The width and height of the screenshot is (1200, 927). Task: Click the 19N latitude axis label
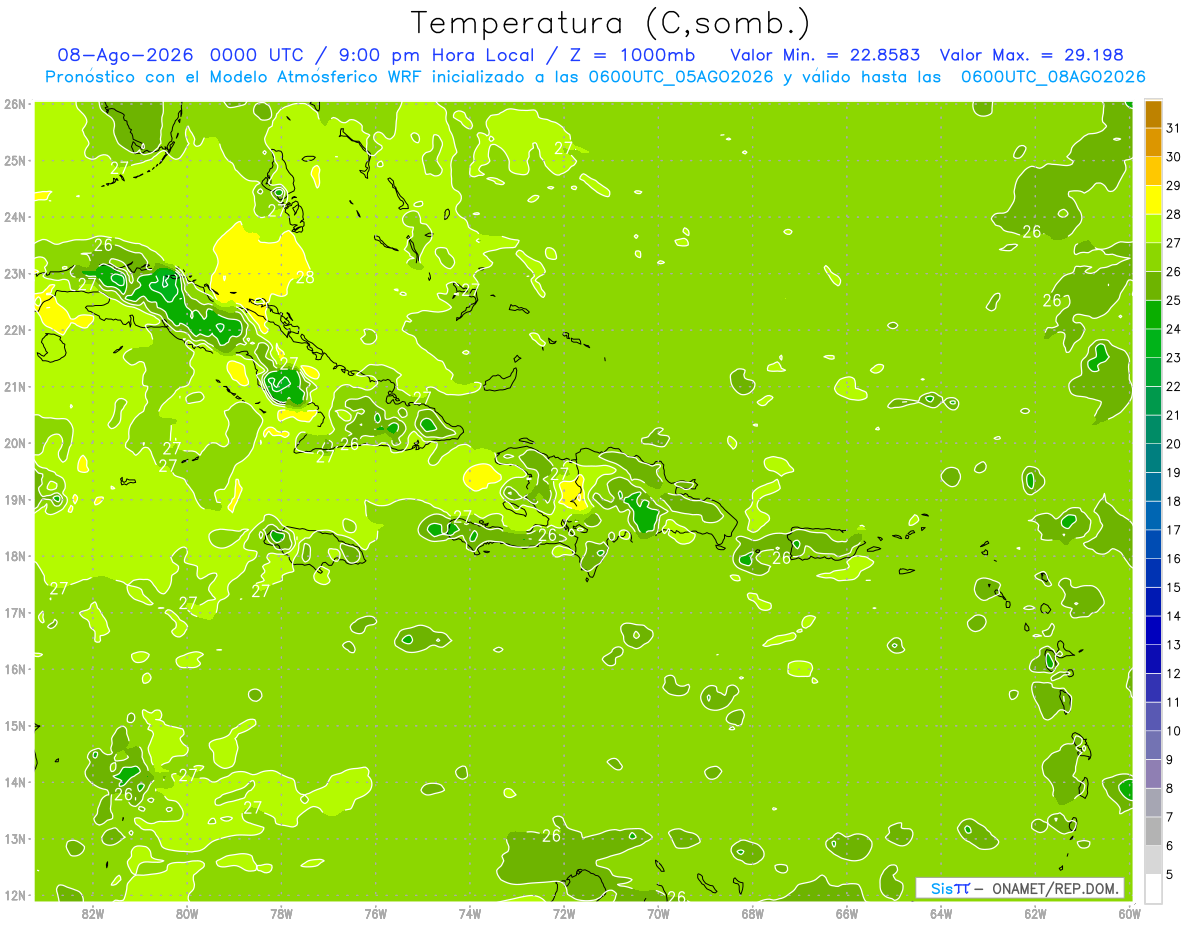pyautogui.click(x=16, y=500)
